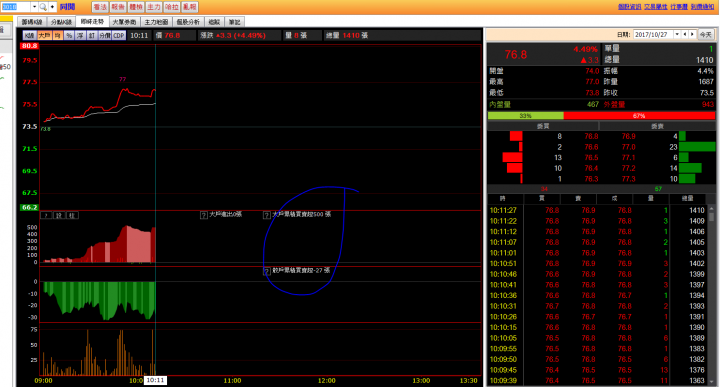This screenshot has height=387, width=720.
Task: Open the 個股資訊 link at top right
Action: point(629,6)
